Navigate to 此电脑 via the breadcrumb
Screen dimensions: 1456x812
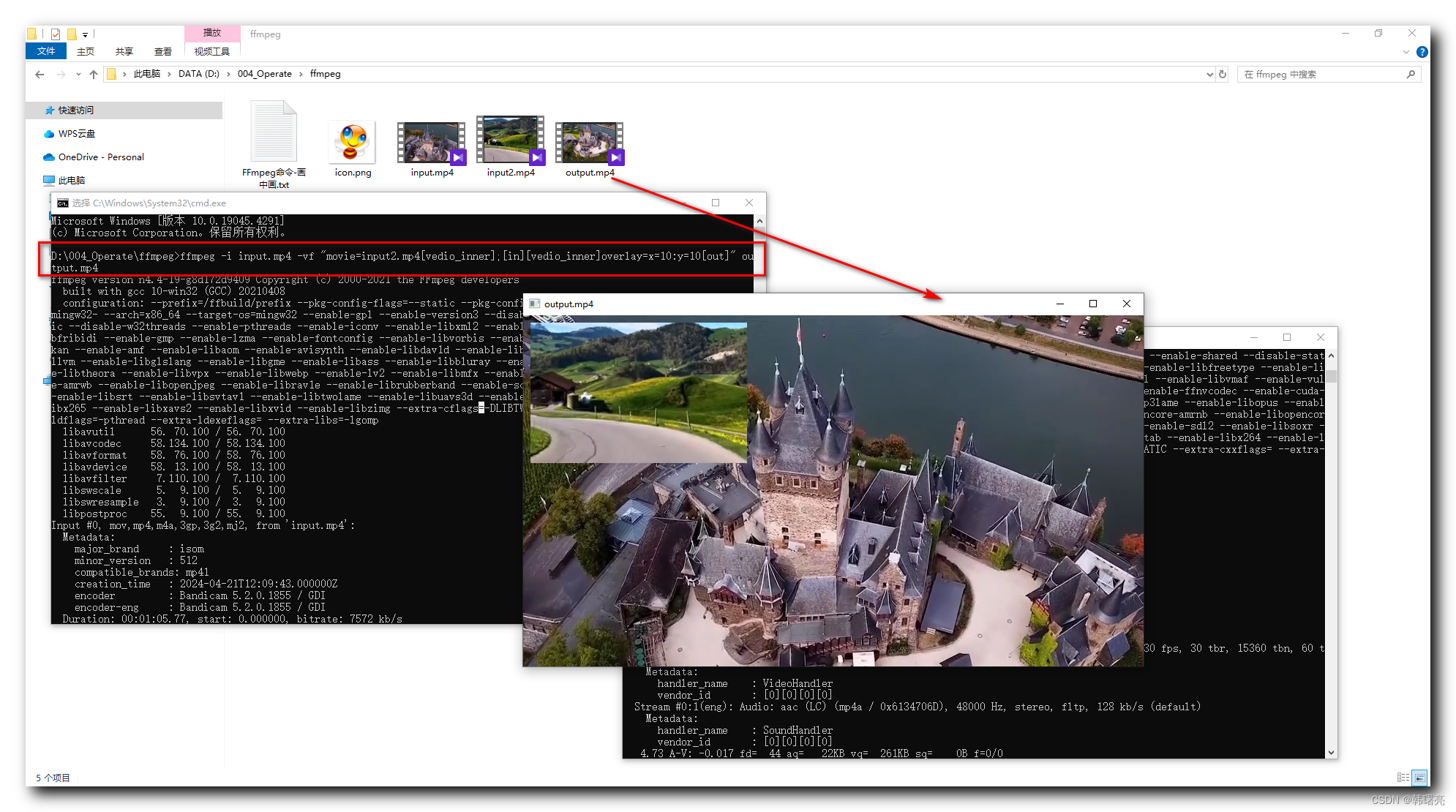[149, 74]
